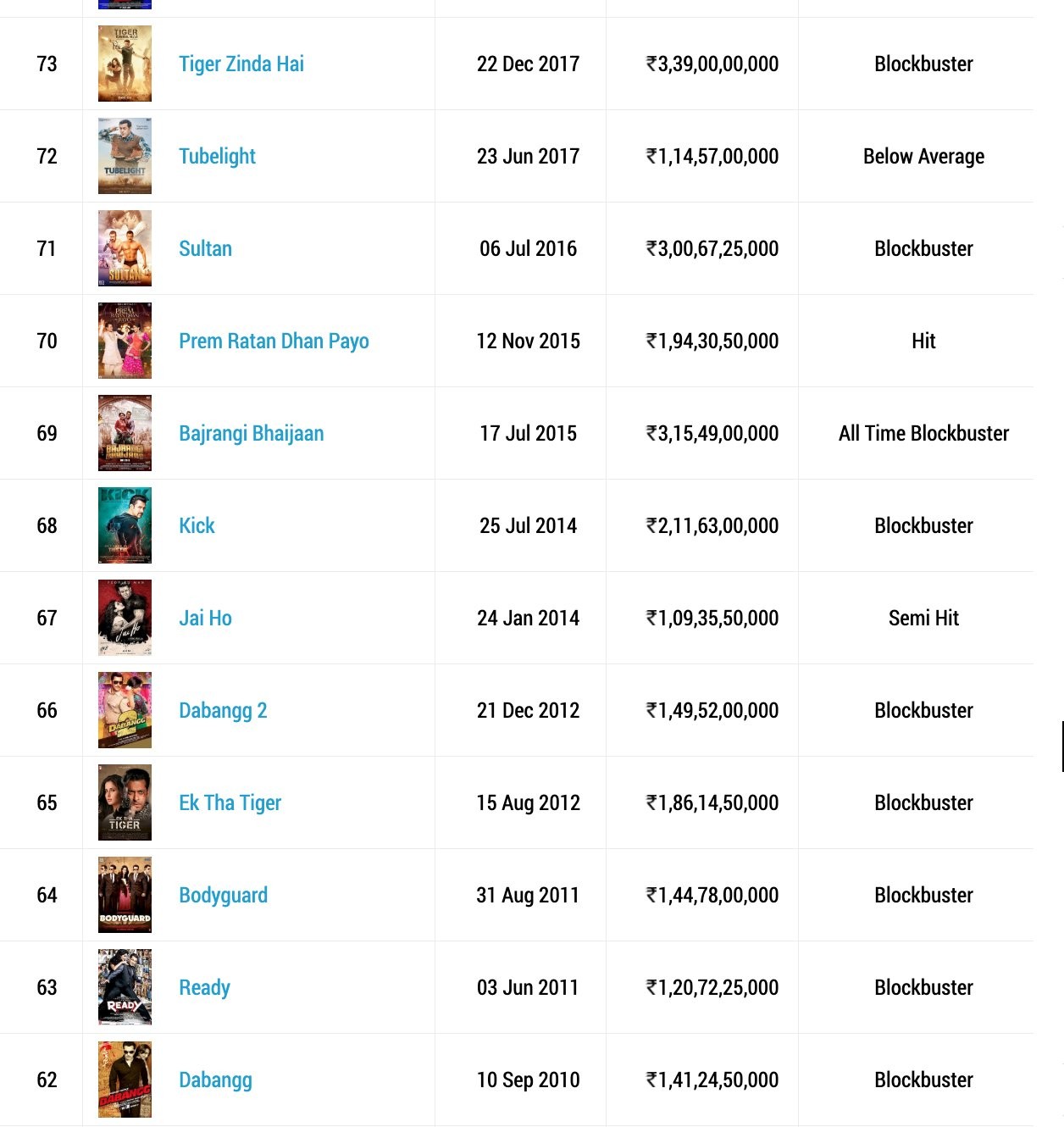The width and height of the screenshot is (1064, 1127).
Task: Open the Sultan movie link
Action: click(x=205, y=249)
